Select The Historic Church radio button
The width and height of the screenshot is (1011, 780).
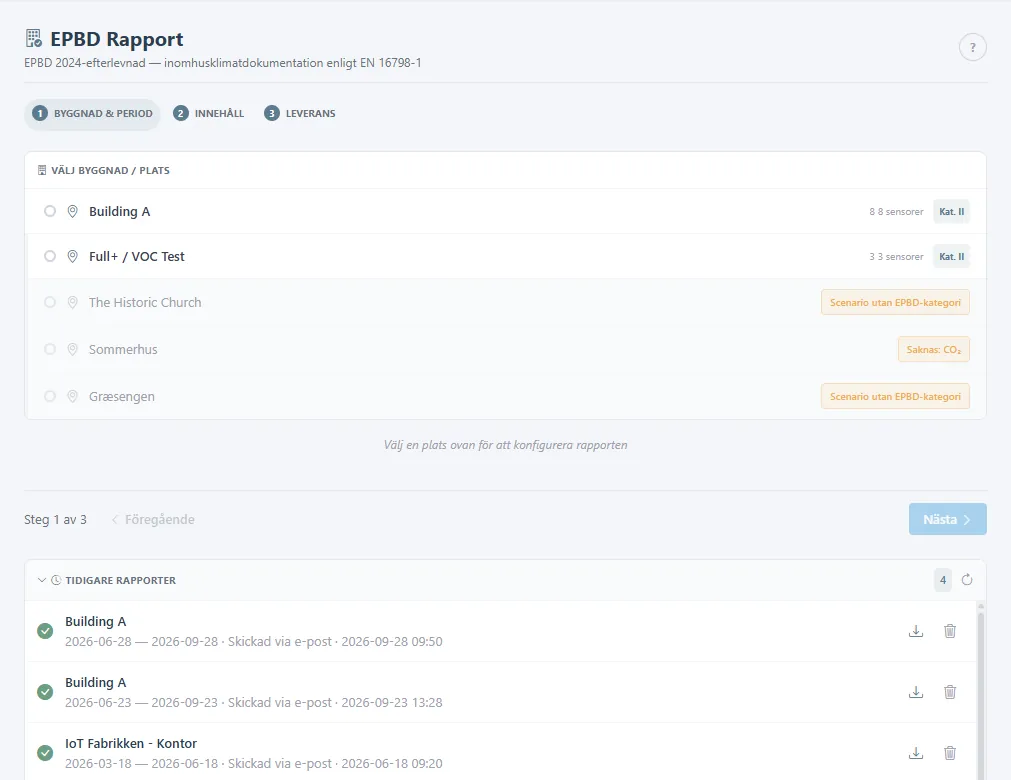pyautogui.click(x=50, y=302)
